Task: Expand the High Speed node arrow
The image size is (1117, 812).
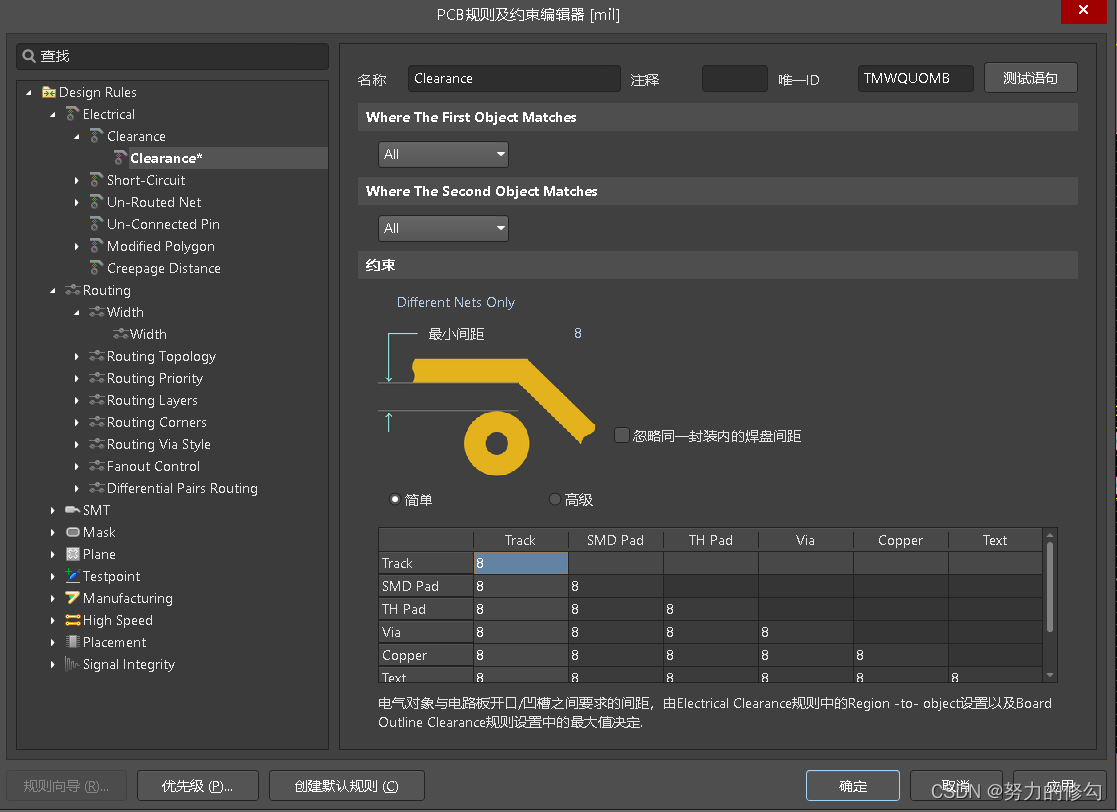Action: (x=53, y=620)
